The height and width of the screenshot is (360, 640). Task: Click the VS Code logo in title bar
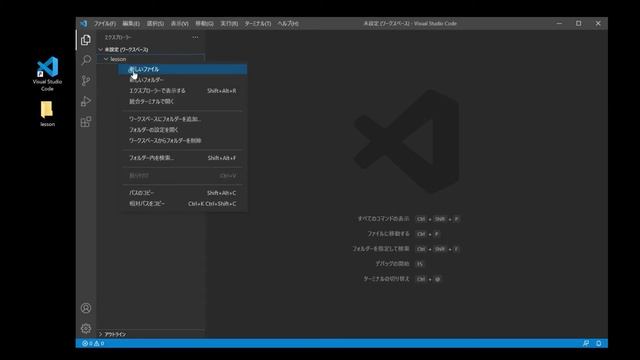coord(84,24)
